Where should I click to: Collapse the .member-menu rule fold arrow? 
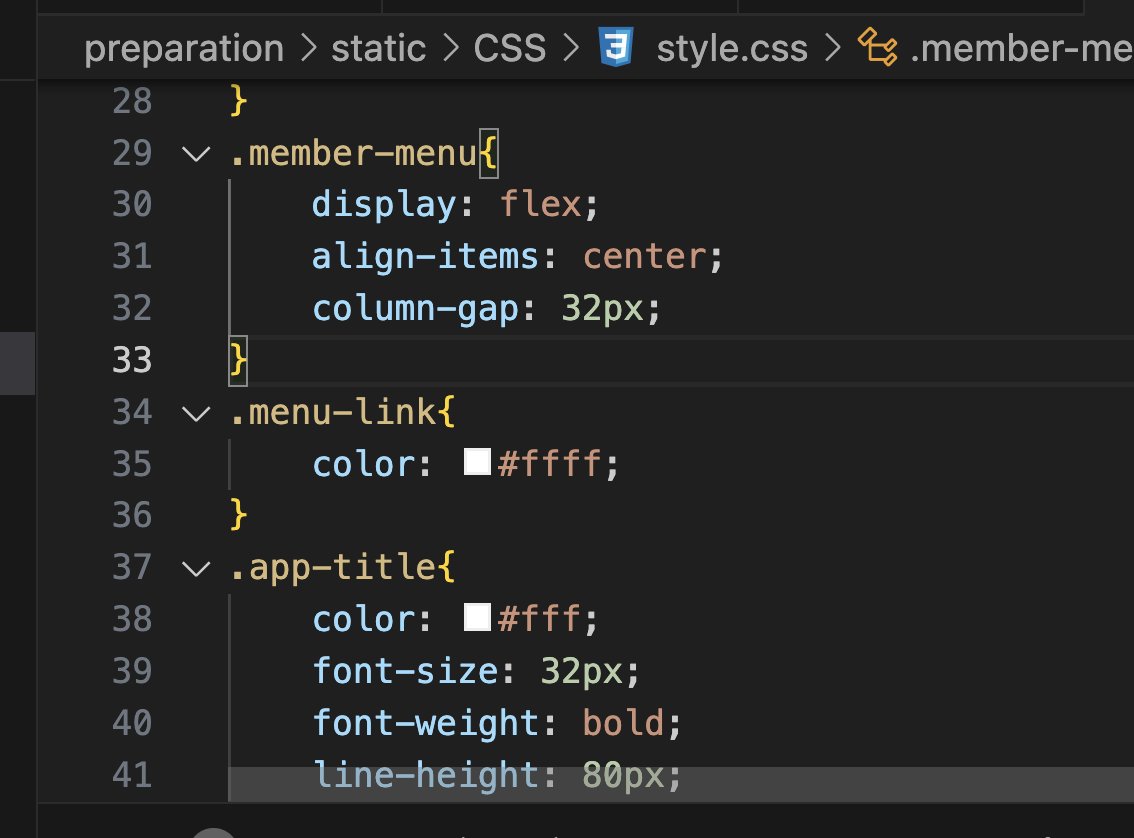(196, 154)
